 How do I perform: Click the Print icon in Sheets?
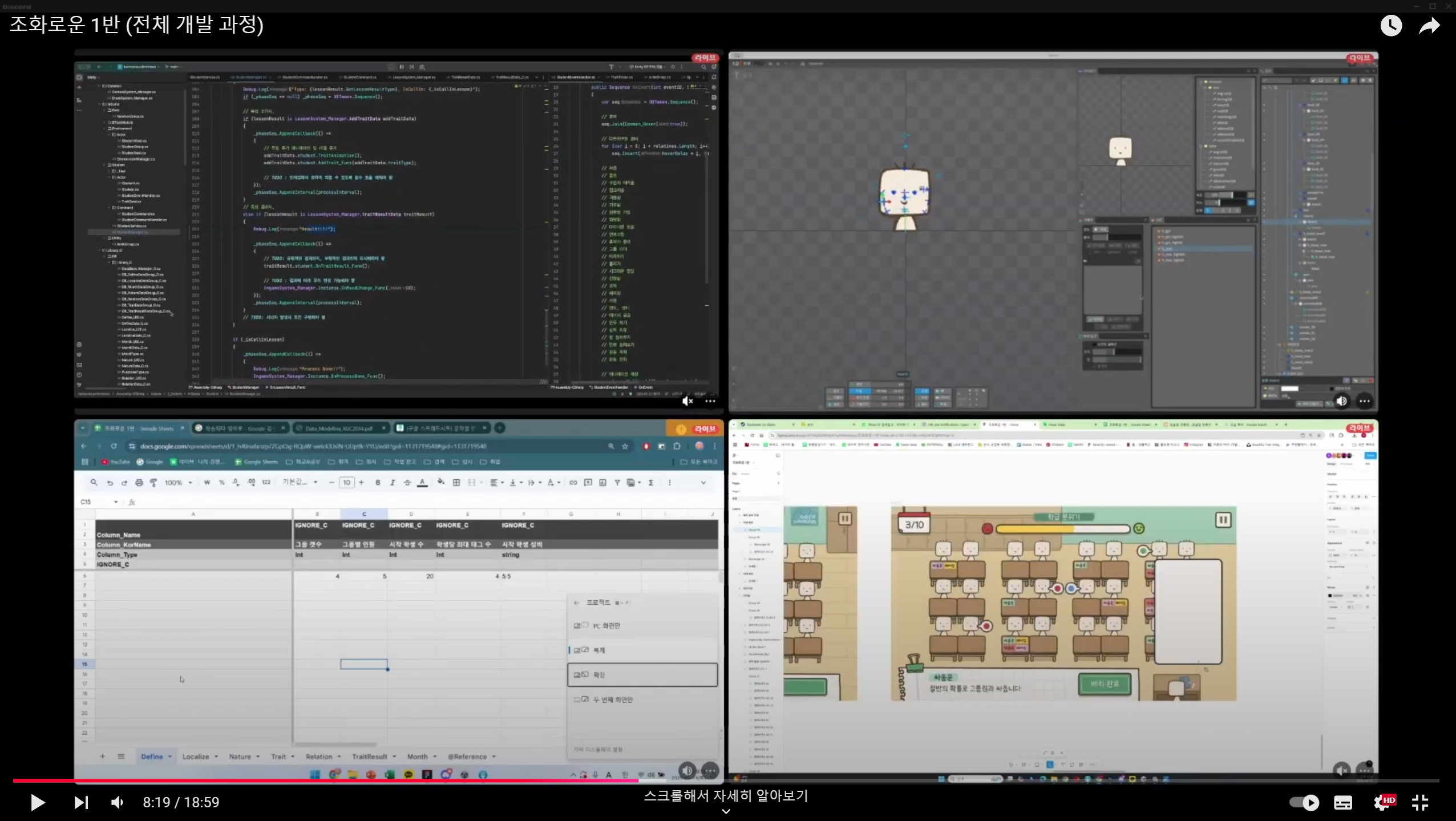139,483
